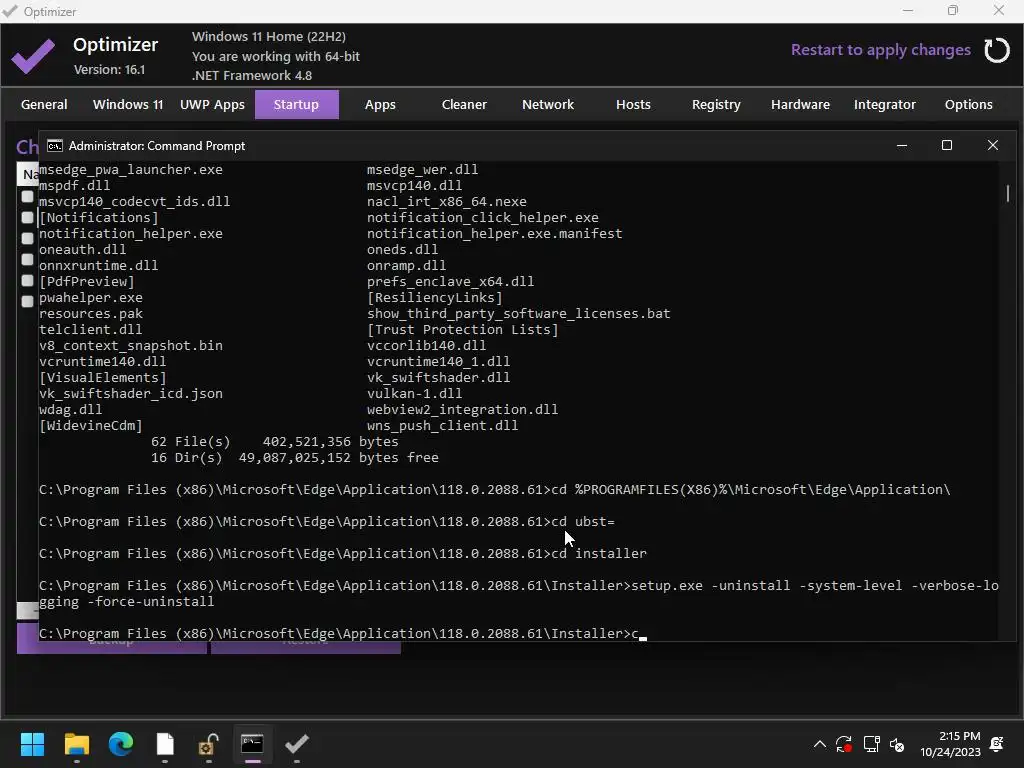Click the muted volume tray icon
Screen dimensions: 1024x768
[x=897, y=744]
